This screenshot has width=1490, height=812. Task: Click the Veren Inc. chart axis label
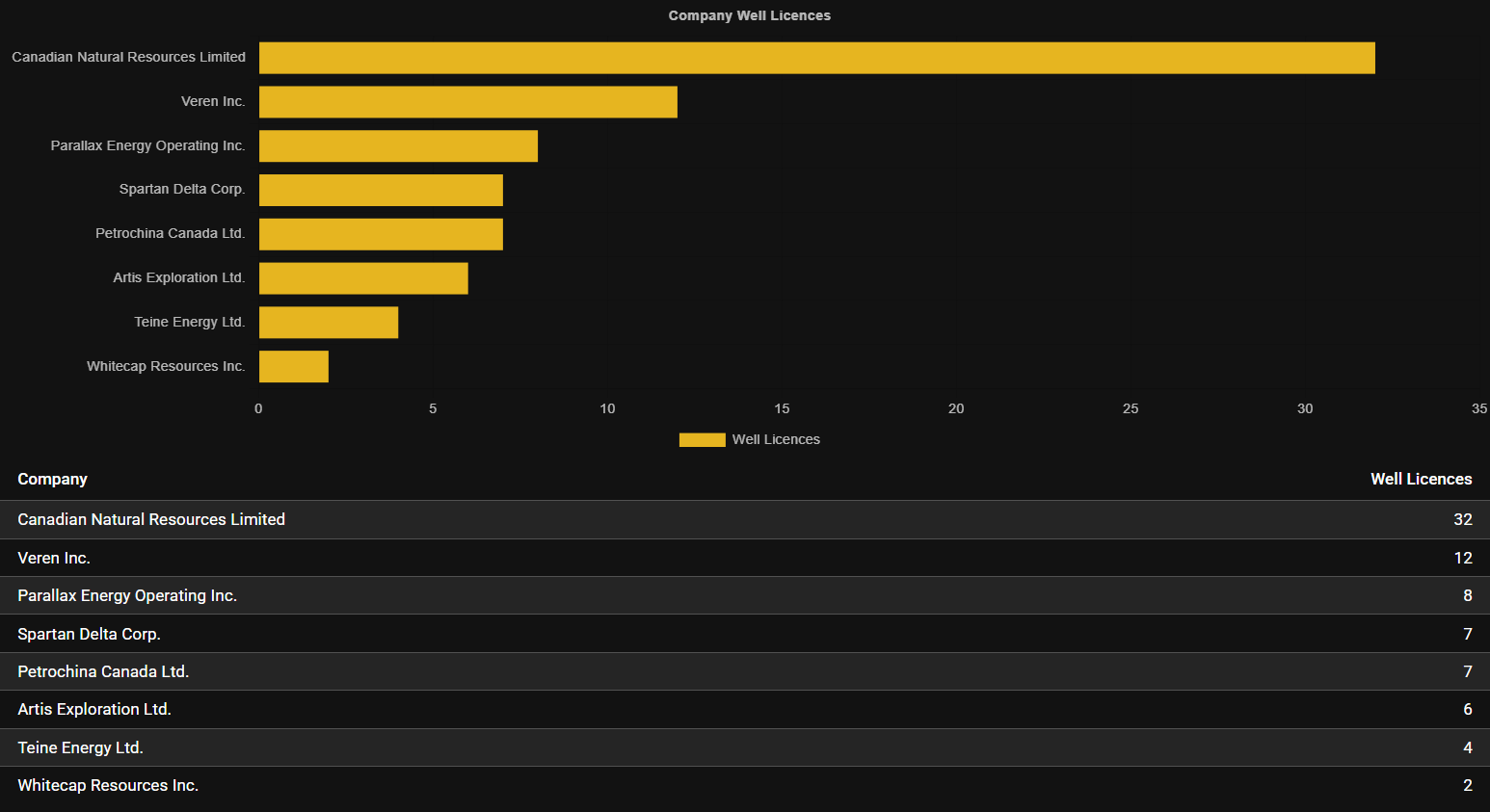point(213,101)
